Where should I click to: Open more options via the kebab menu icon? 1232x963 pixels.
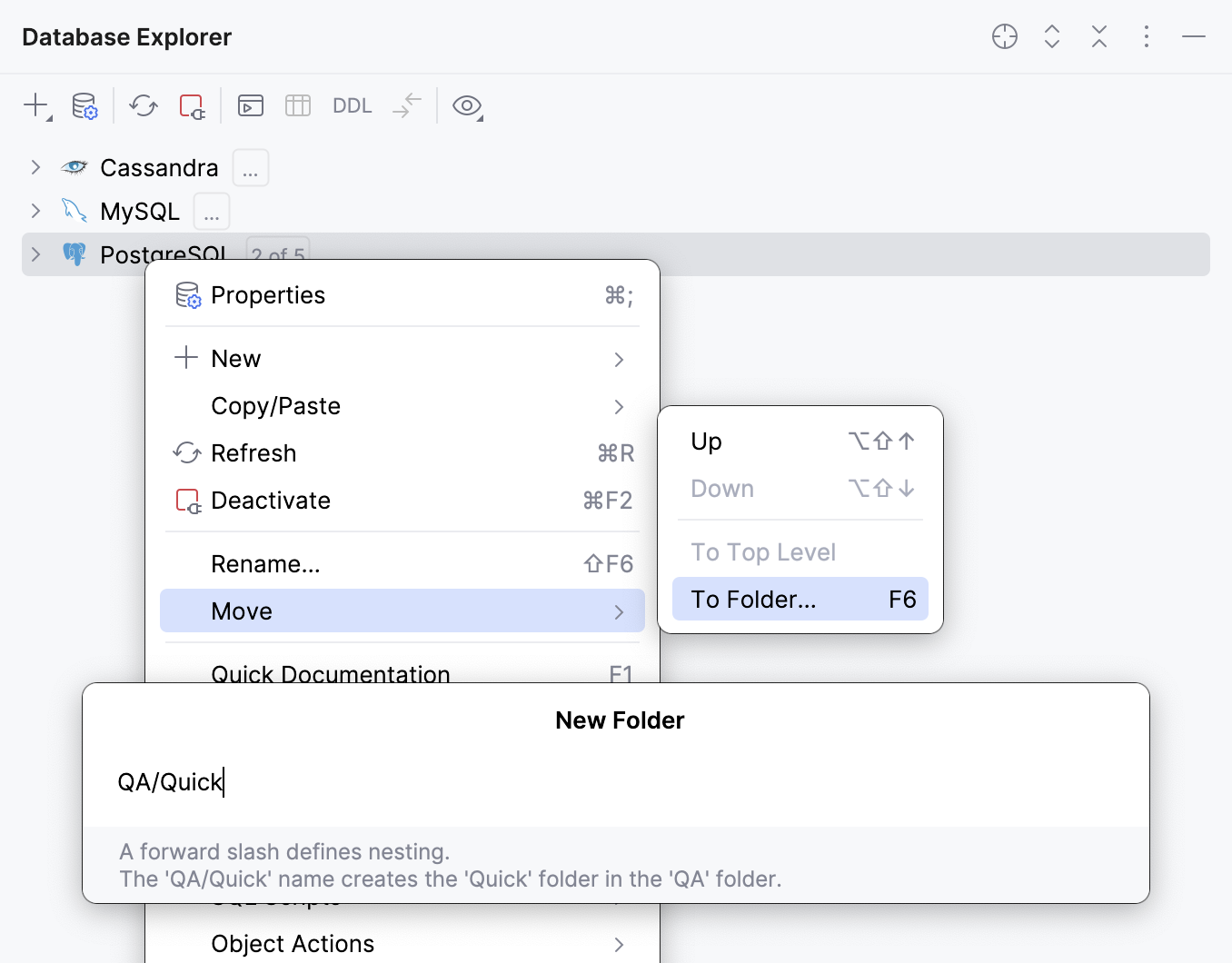(1146, 36)
